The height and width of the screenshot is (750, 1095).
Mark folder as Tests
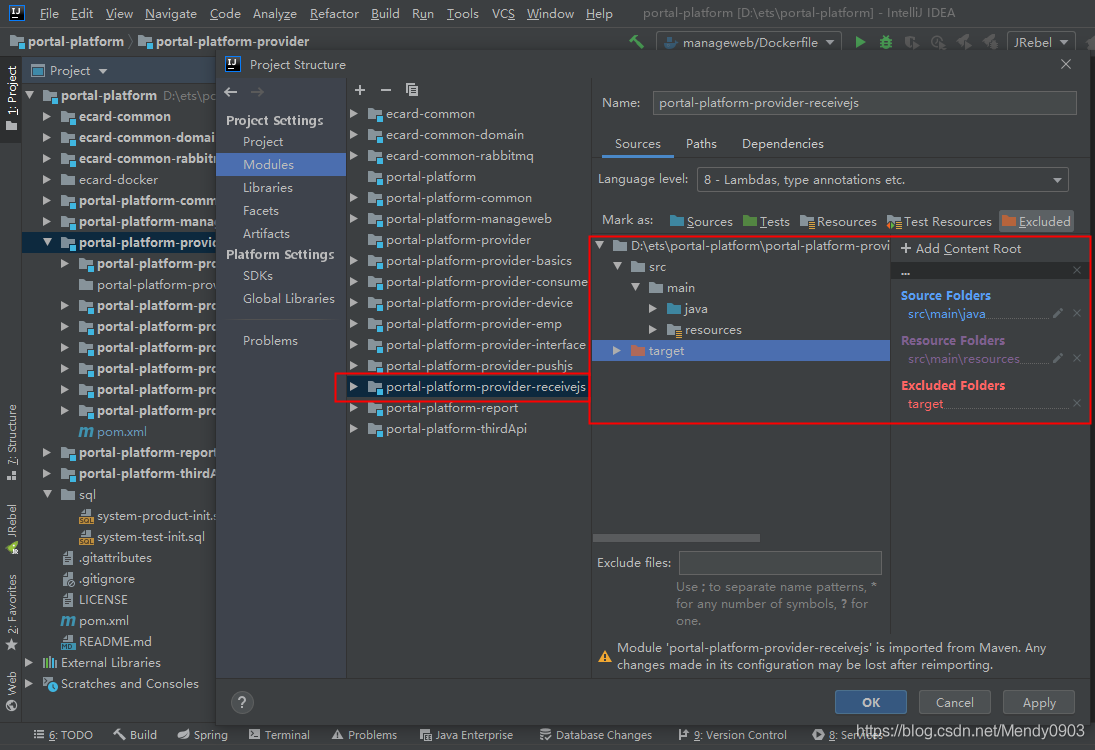click(x=766, y=221)
